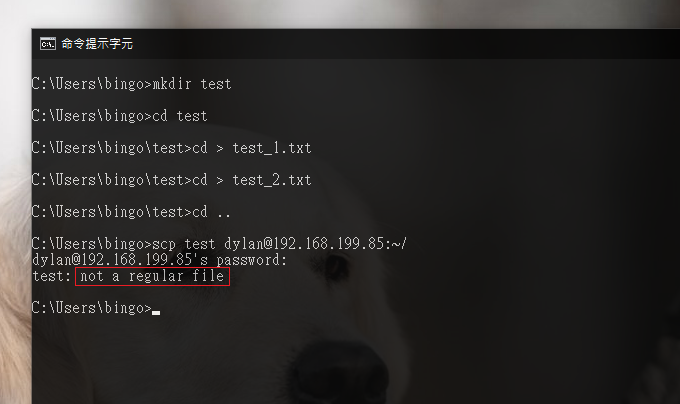The width and height of the screenshot is (680, 404).
Task: Click the red-boxed 'not a regular file' message
Action: click(x=152, y=276)
